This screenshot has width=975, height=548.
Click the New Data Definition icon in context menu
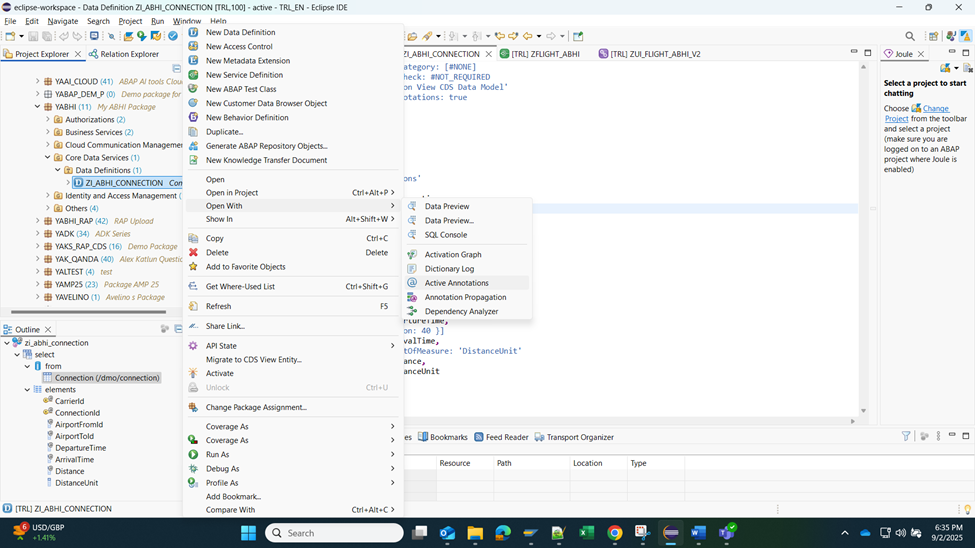coord(194,32)
